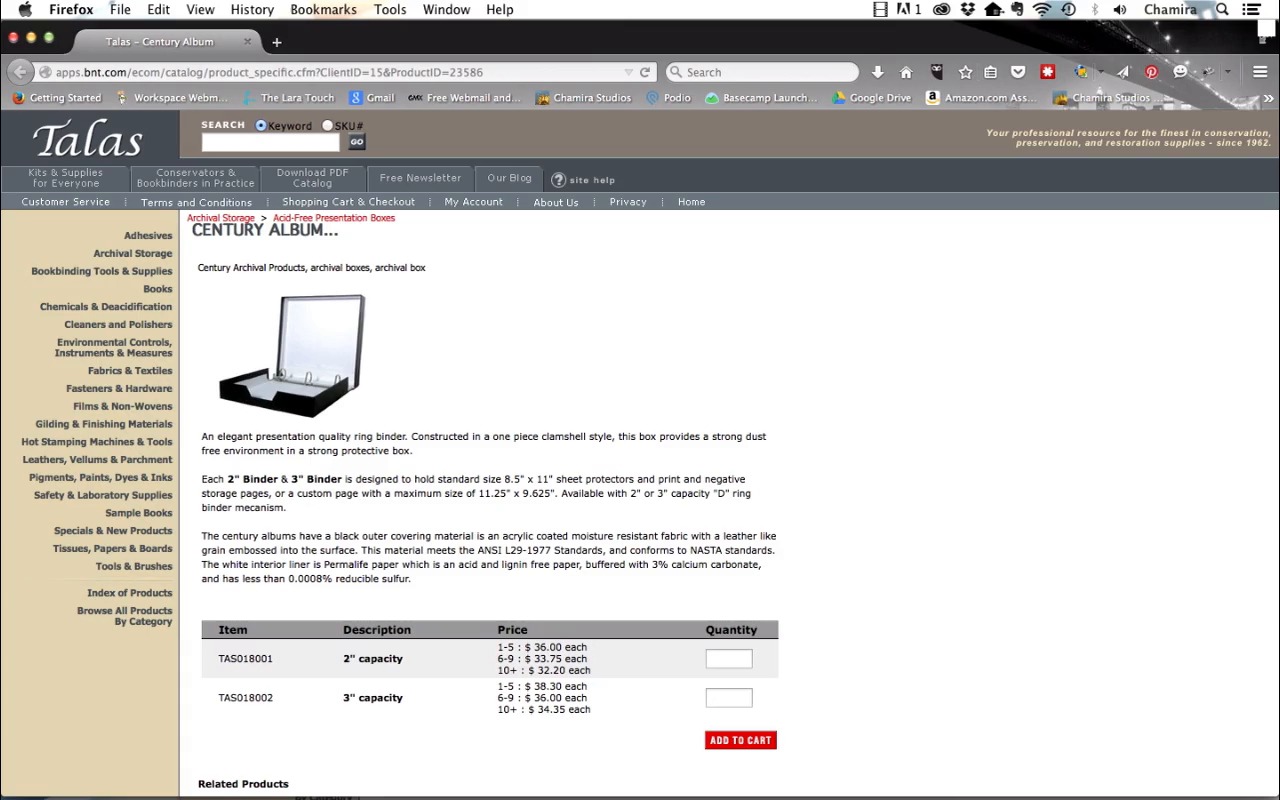The width and height of the screenshot is (1280, 800).
Task: Click the Talas search text field
Action: tap(272, 142)
